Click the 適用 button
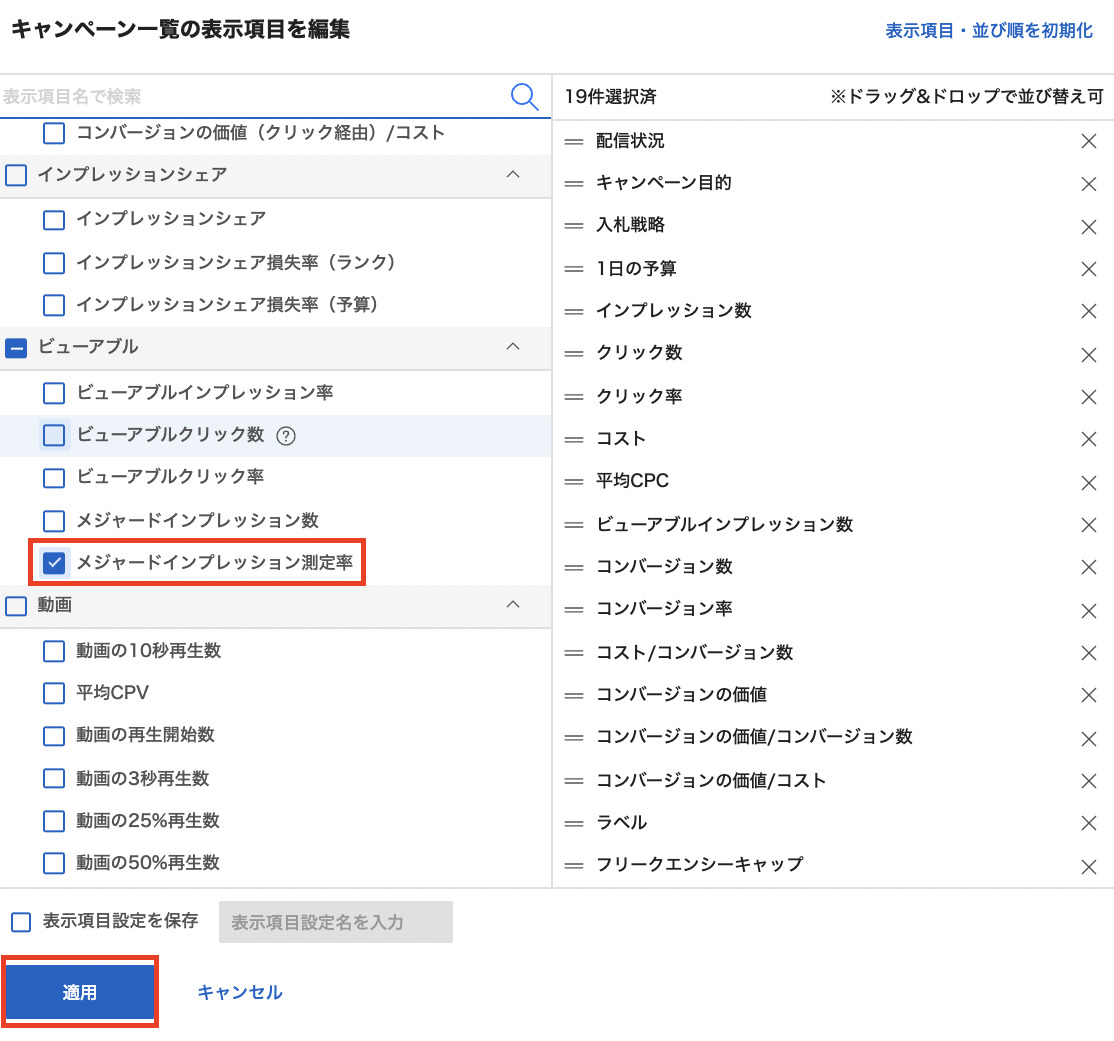Image resolution: width=1114 pixels, height=1041 pixels. pyautogui.click(x=80, y=993)
